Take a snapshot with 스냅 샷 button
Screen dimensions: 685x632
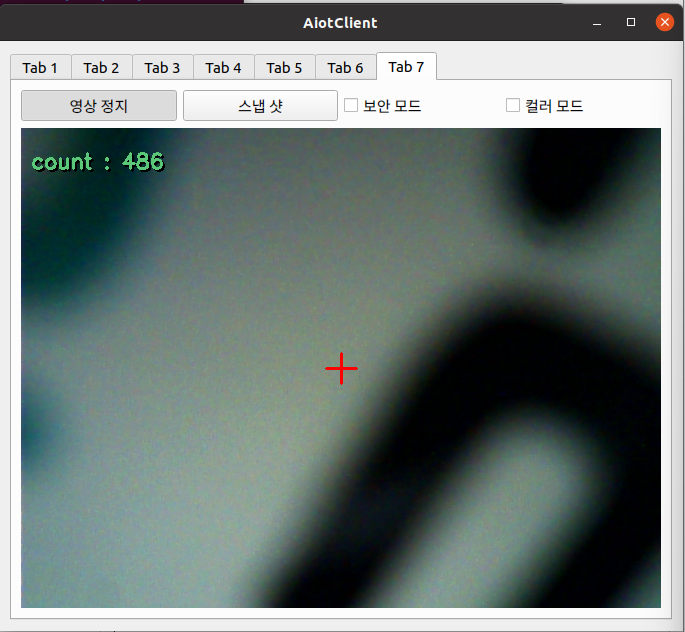260,106
